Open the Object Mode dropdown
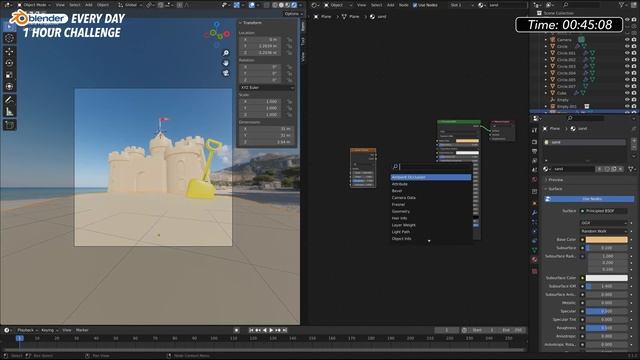 (34, 5)
